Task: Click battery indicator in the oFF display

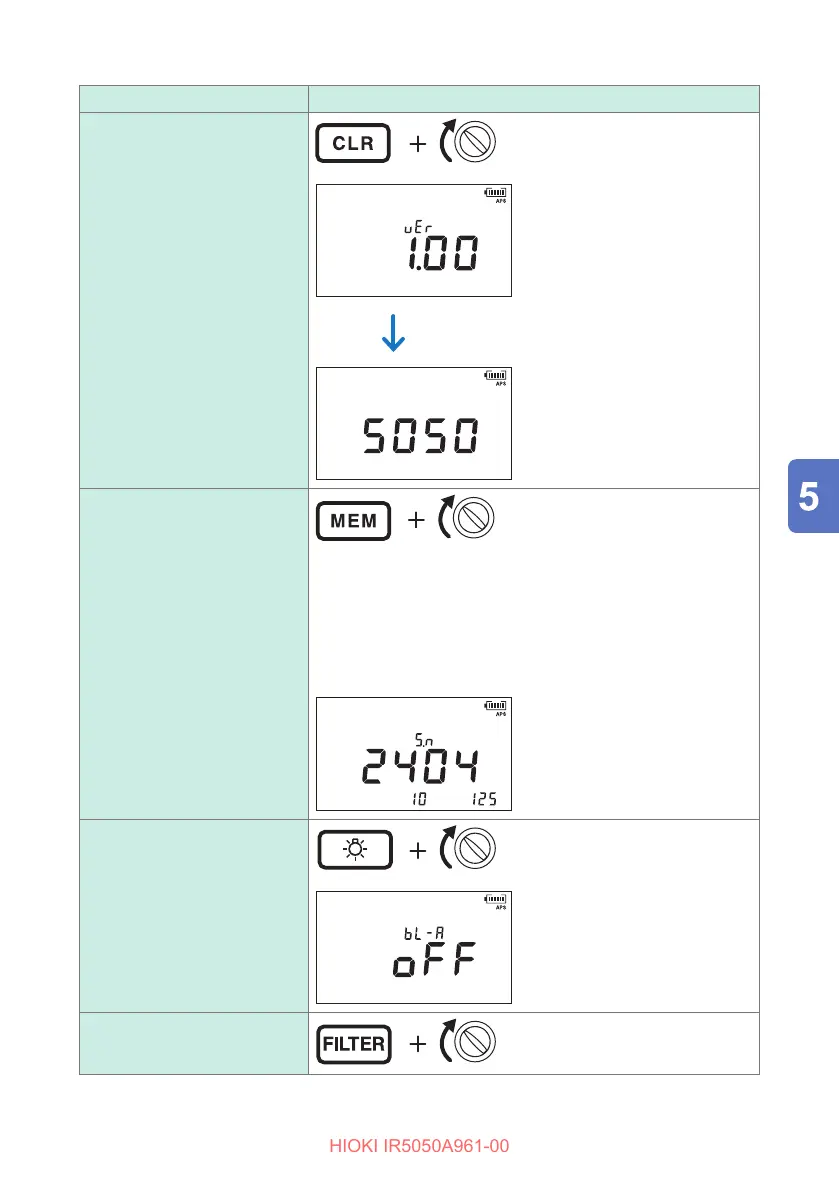Action: [496, 900]
